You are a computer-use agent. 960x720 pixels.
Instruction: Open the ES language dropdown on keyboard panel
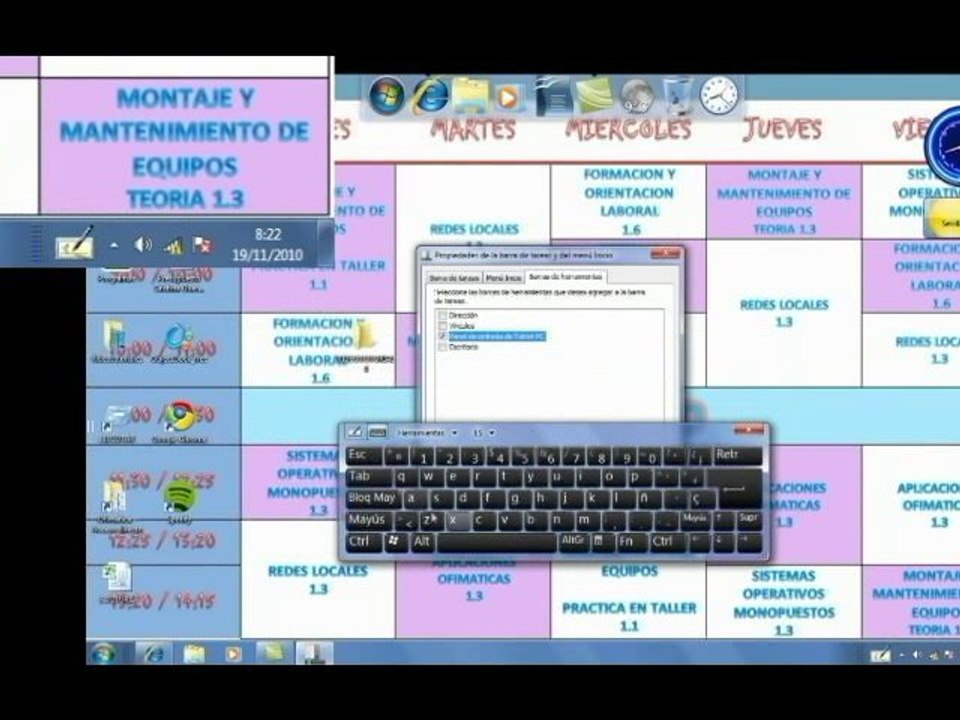point(483,433)
